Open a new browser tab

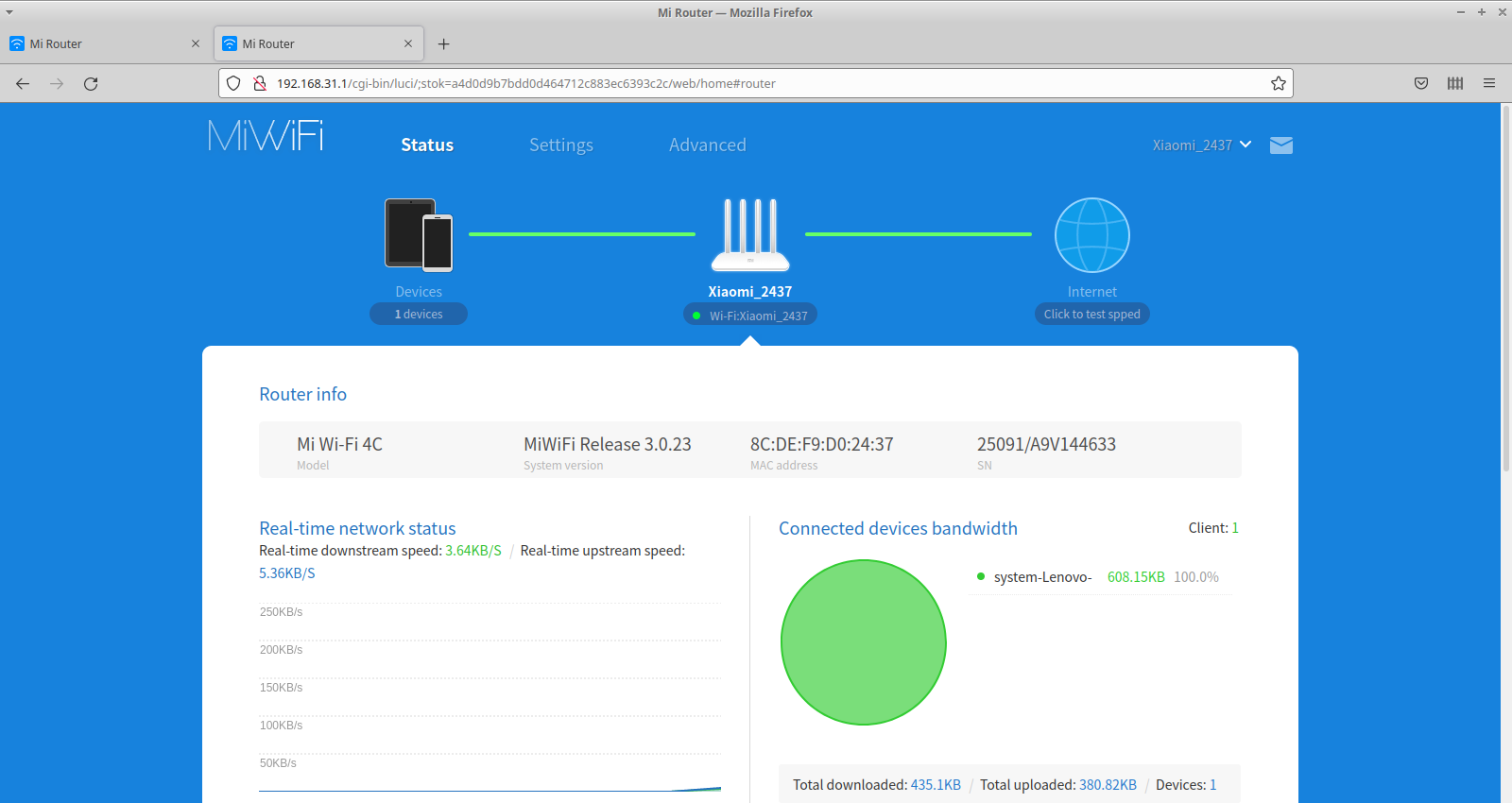coord(444,43)
